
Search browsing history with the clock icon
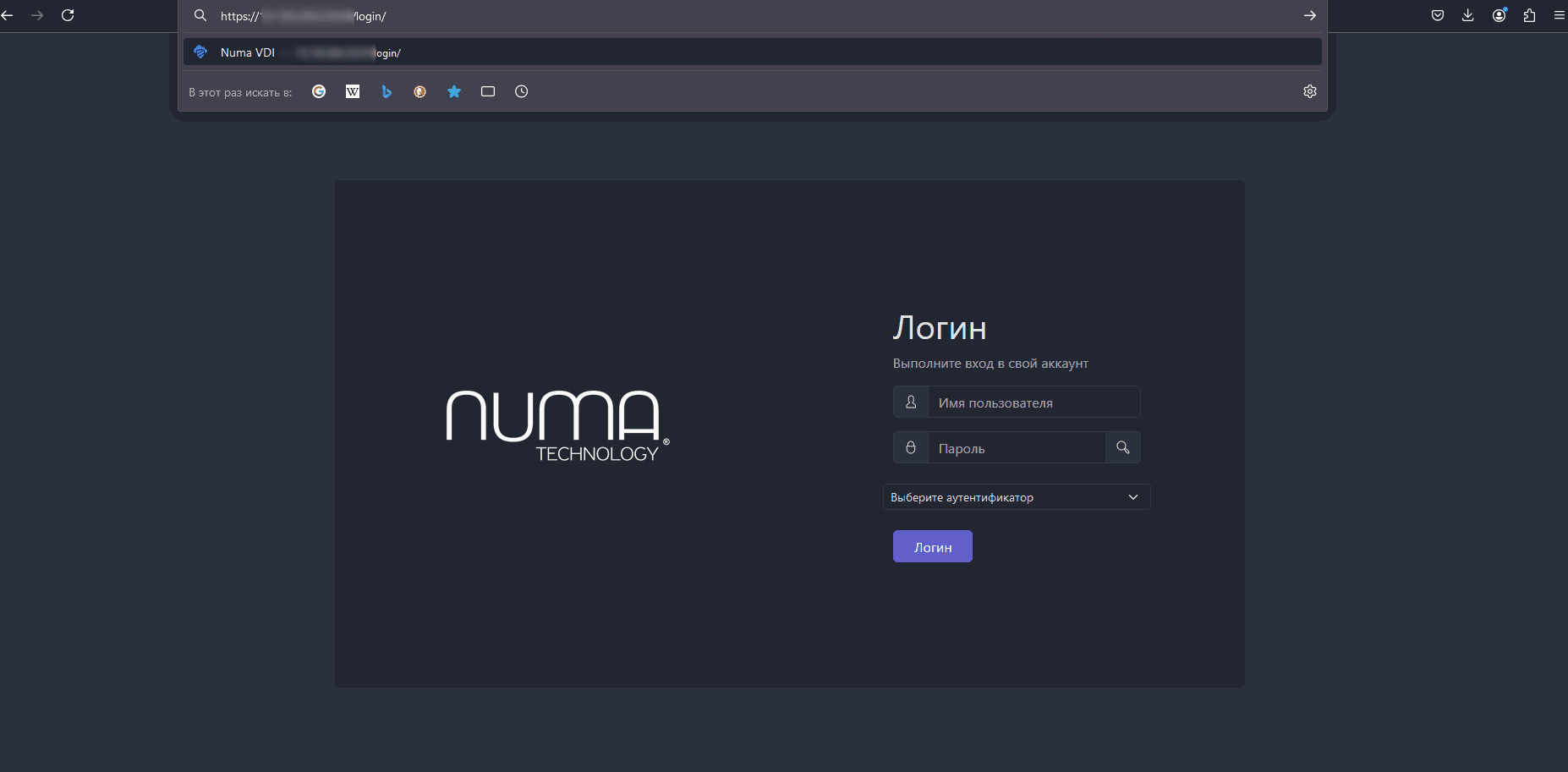pos(522,91)
